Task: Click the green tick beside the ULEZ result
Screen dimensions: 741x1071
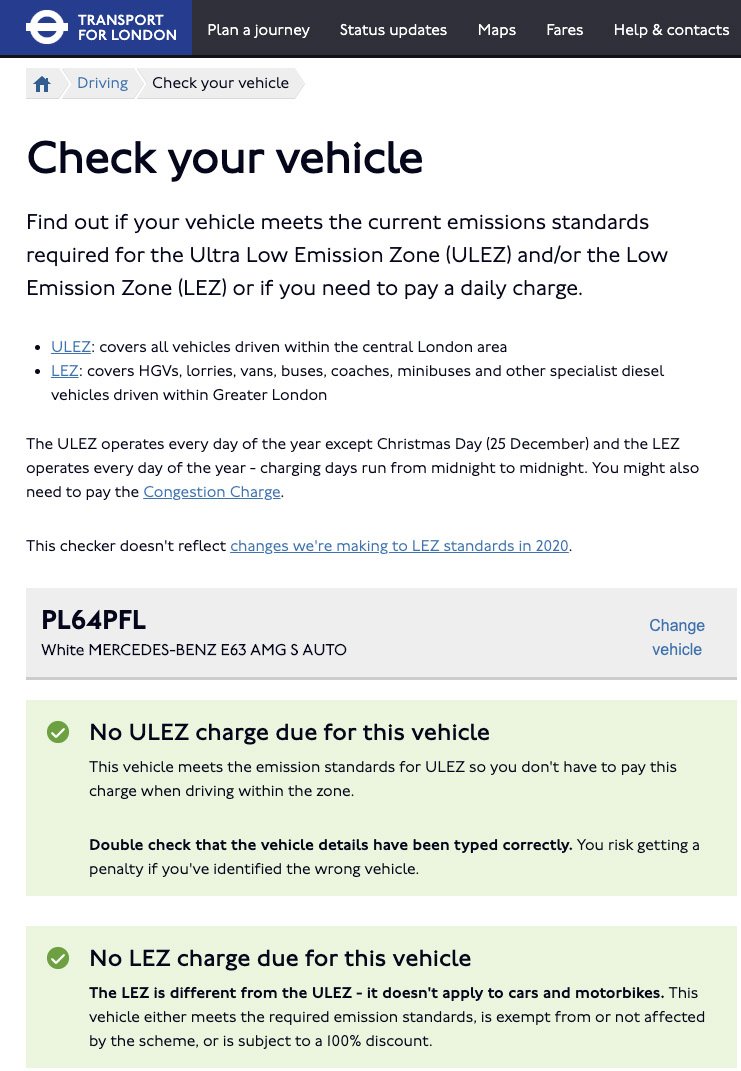Action: (x=58, y=733)
